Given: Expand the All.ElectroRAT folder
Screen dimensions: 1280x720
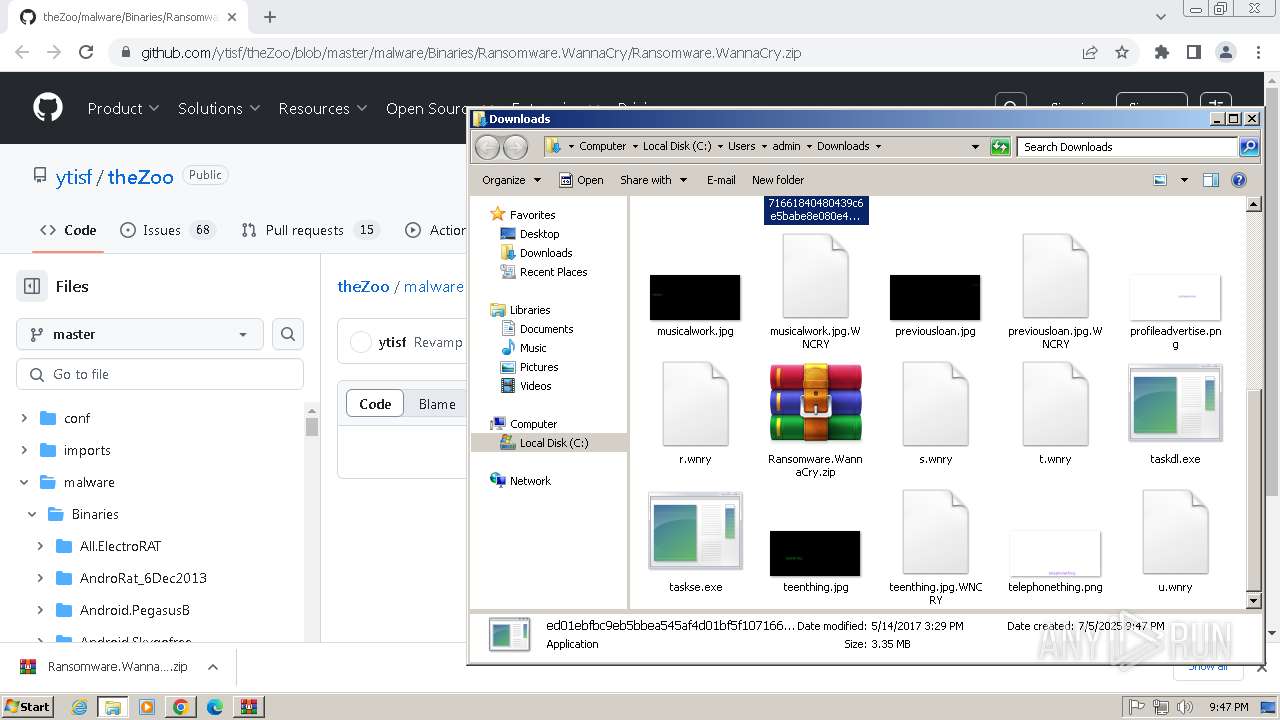Looking at the screenshot, I should (40, 546).
